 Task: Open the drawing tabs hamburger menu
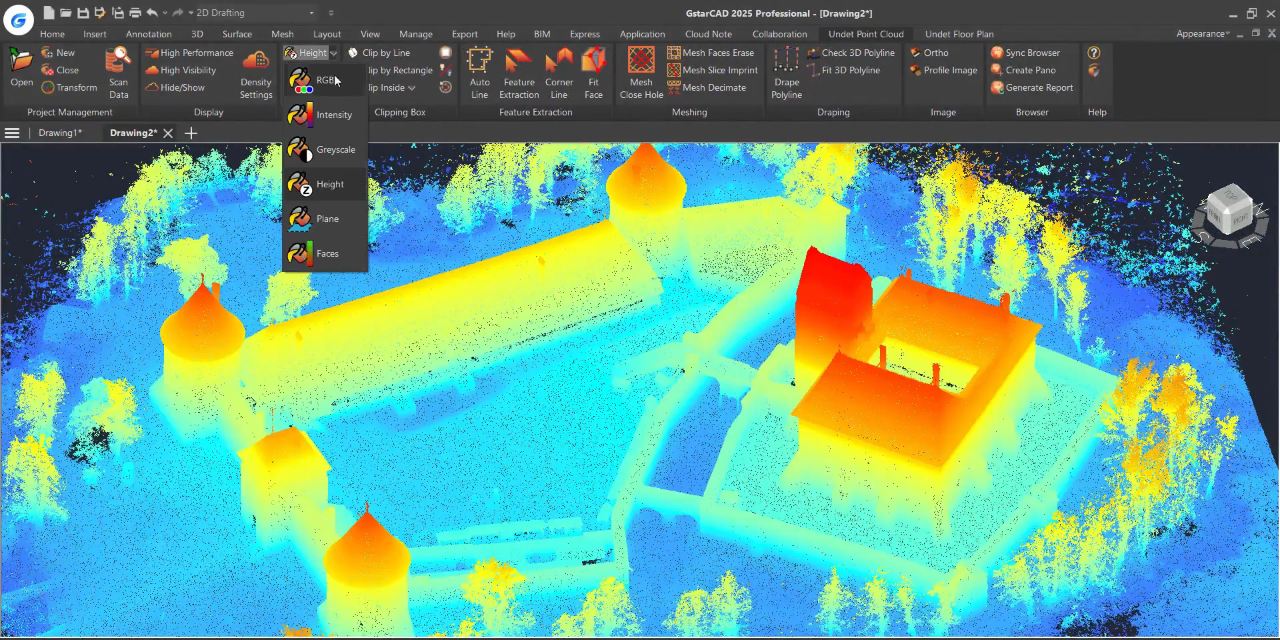coord(12,133)
